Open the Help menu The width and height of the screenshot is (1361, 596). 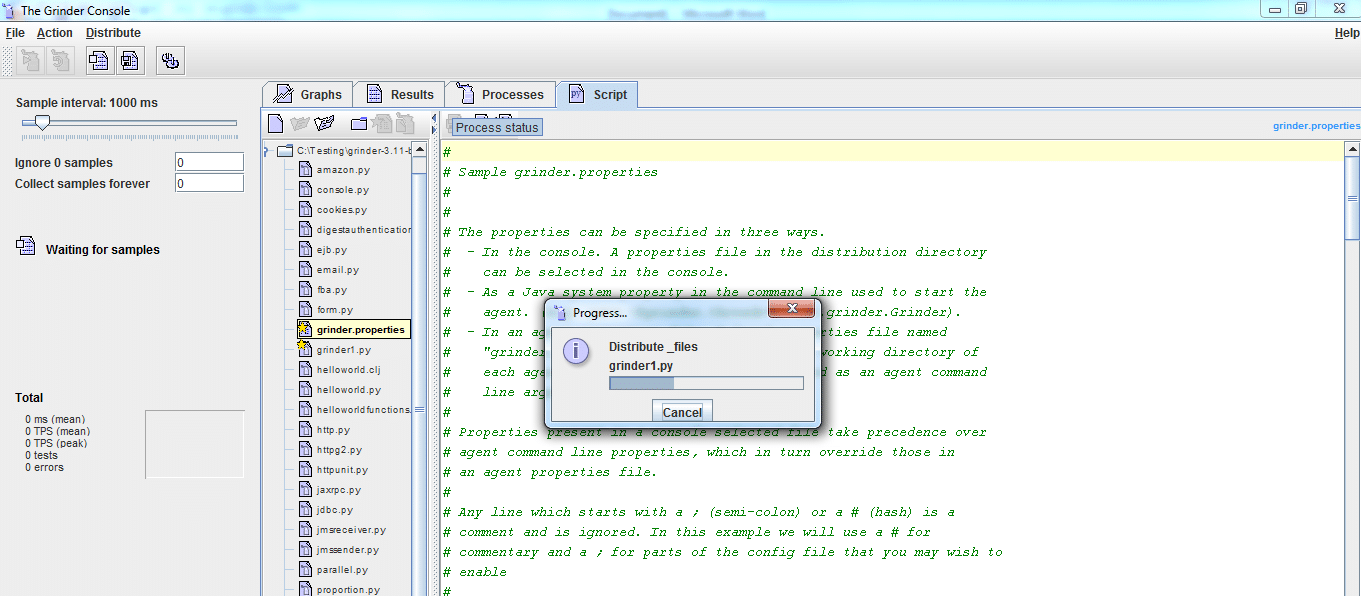1346,33
